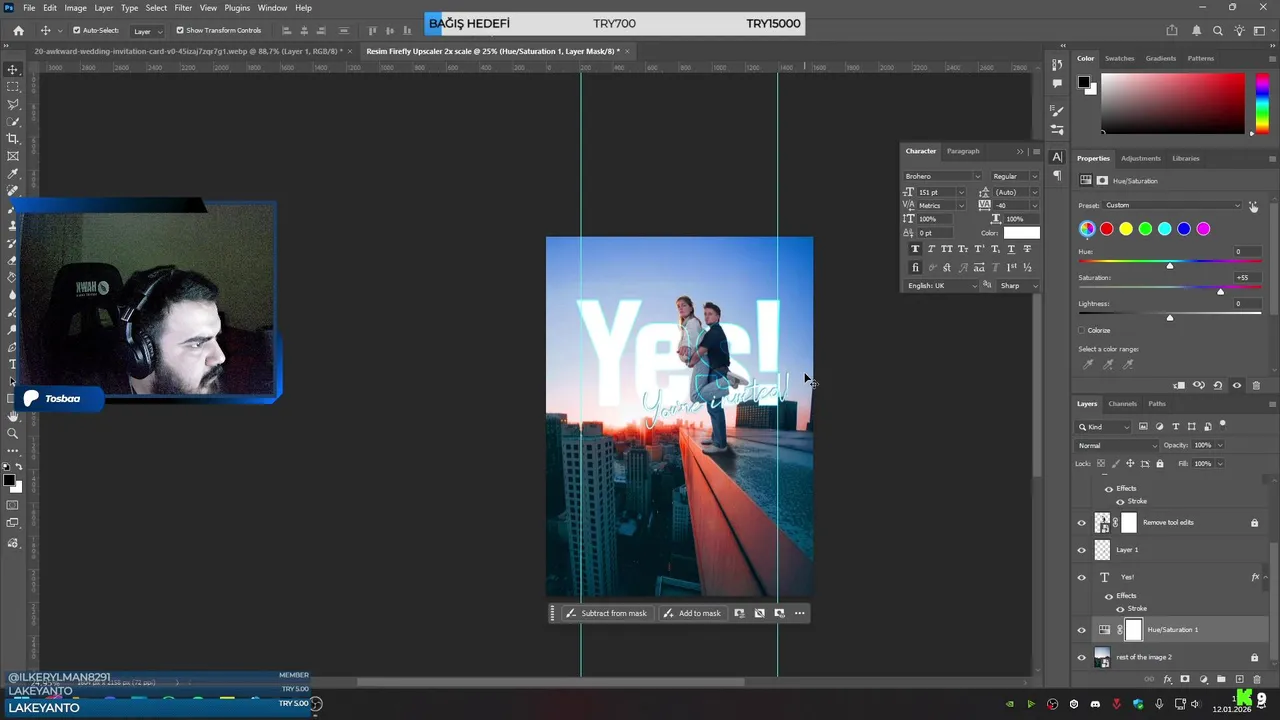
Task: Select the Rectangular Marquee tool
Action: pyautogui.click(x=13, y=87)
